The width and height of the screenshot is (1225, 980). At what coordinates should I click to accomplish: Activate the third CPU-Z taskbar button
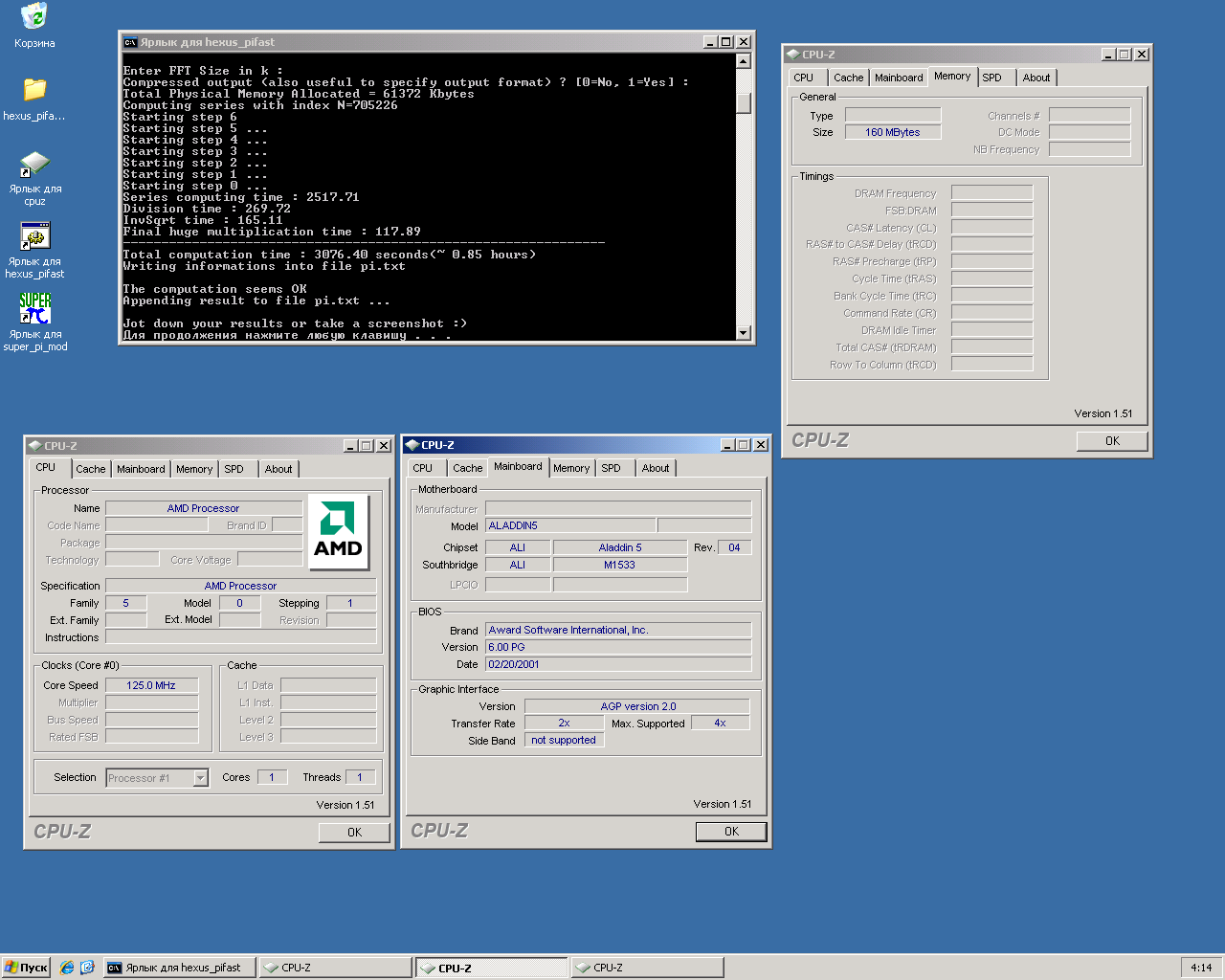pyautogui.click(x=647, y=968)
